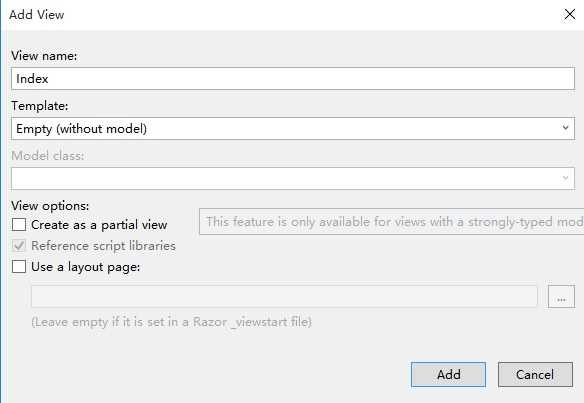Viewport: 584px width, 403px height.
Task: Click the Add View title text
Action: pos(36,15)
